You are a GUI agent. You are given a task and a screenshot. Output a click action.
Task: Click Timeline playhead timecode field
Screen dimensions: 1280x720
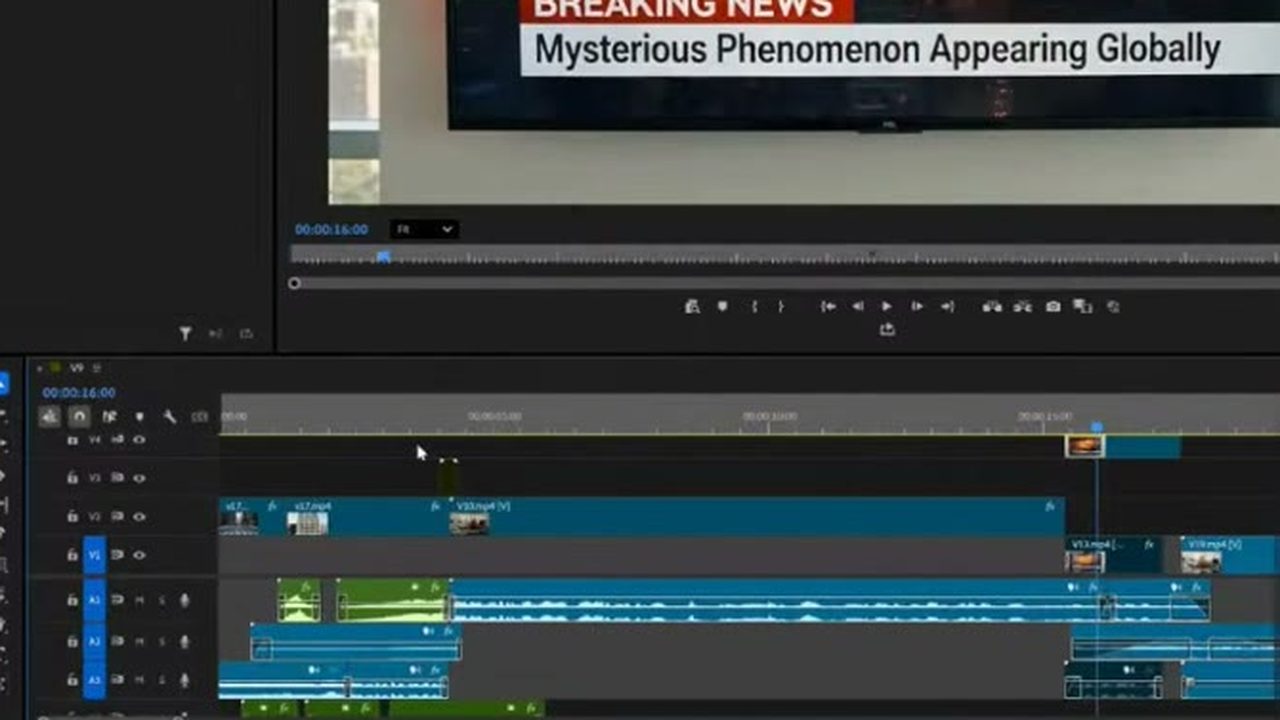79,393
